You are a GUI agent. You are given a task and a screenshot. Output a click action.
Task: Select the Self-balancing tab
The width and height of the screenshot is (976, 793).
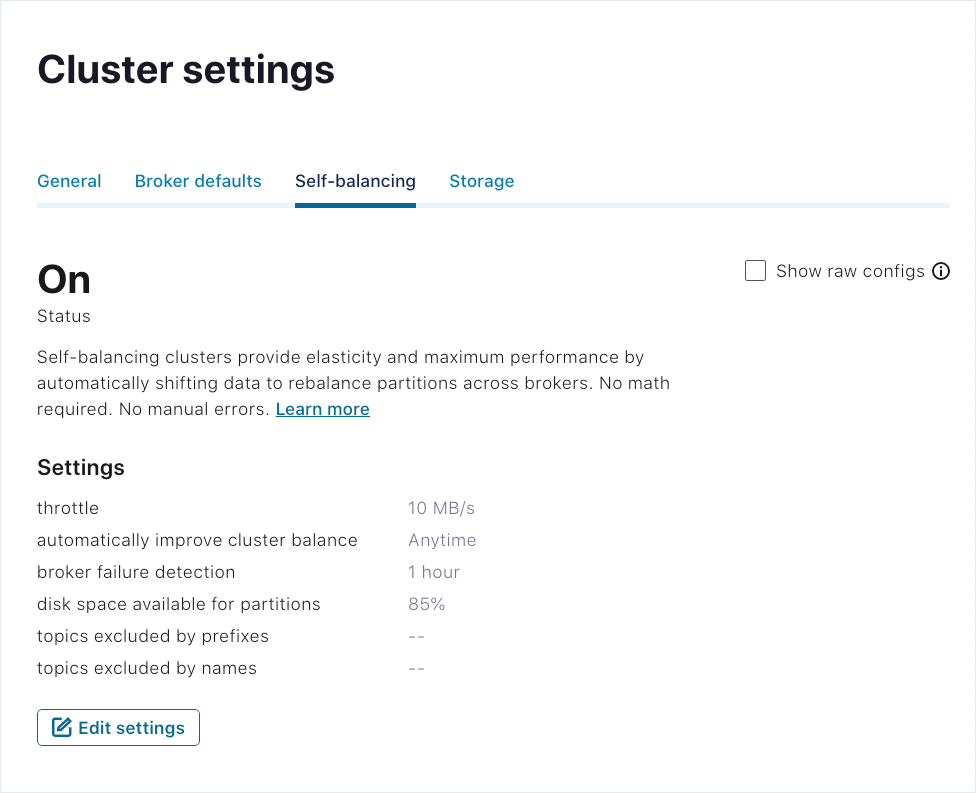[355, 181]
